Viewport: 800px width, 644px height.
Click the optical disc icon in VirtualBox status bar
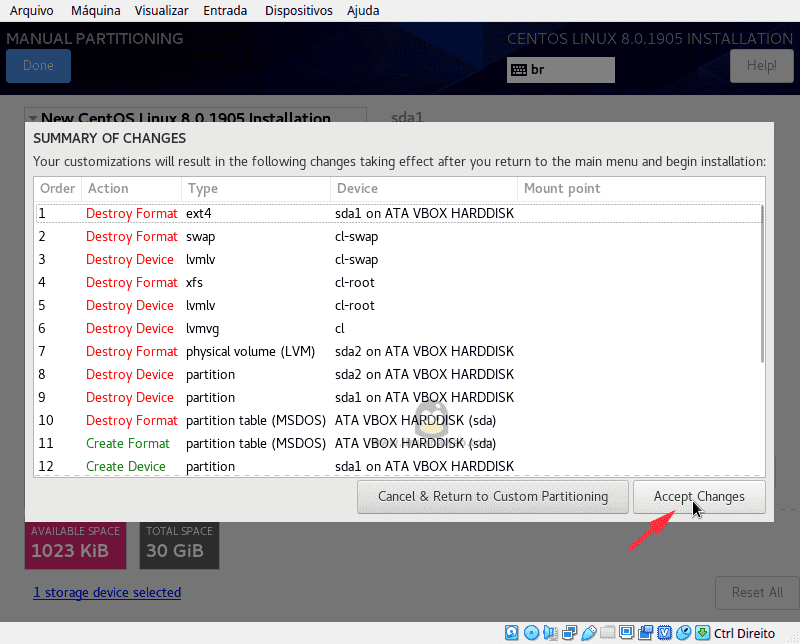(532, 633)
